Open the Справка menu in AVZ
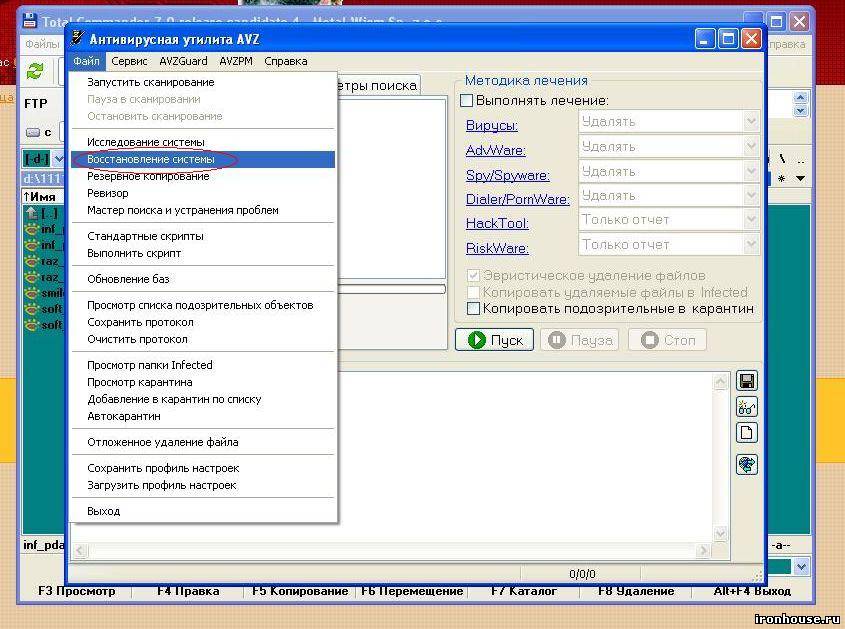 tap(286, 61)
